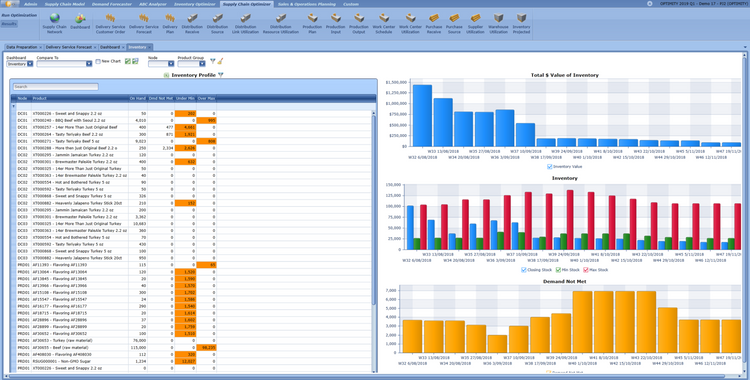Toggle the New Chart checkbox
The width and height of the screenshot is (750, 380).
pos(98,62)
